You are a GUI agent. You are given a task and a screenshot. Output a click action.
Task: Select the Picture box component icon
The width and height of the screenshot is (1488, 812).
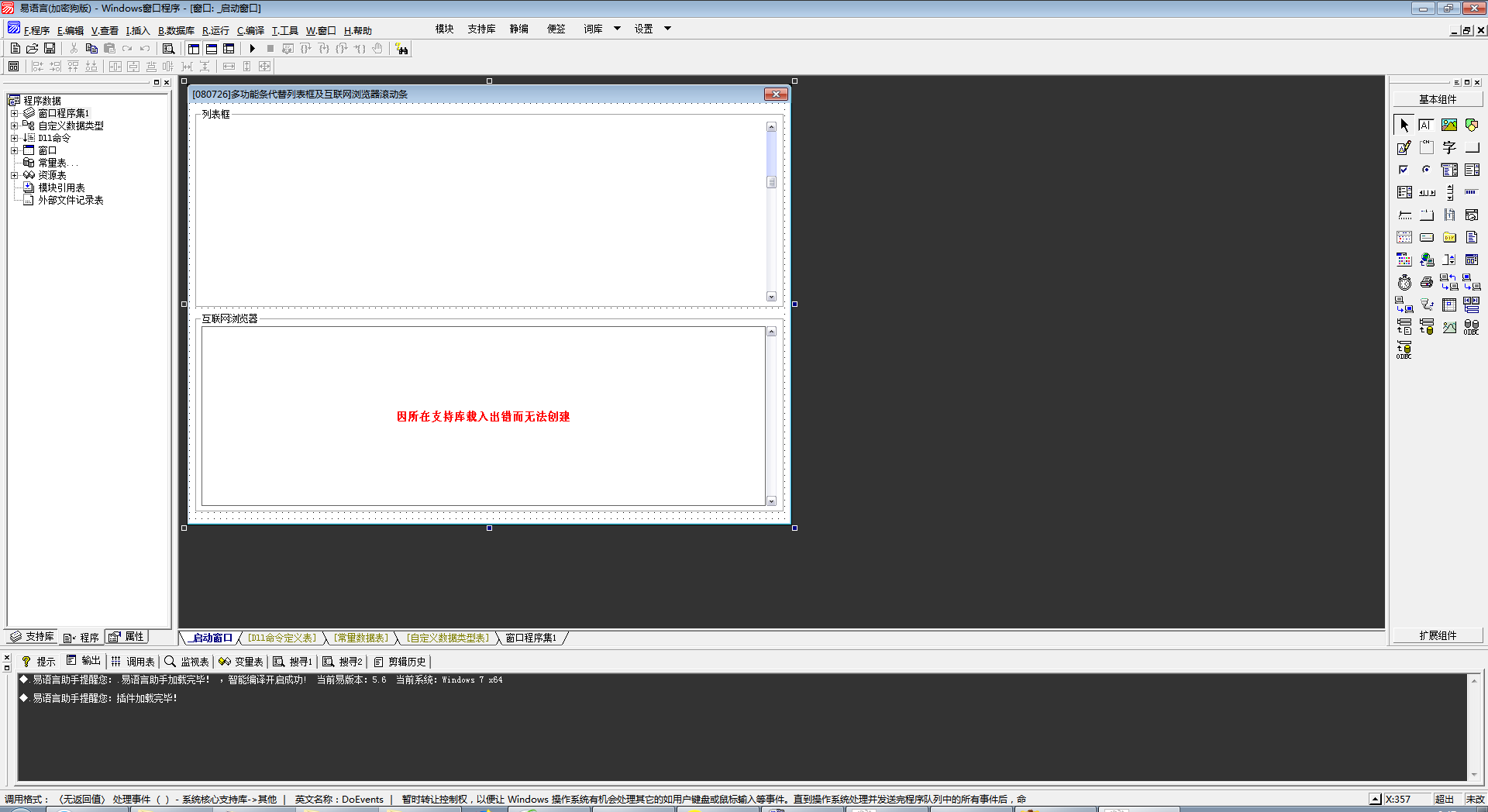click(1449, 125)
